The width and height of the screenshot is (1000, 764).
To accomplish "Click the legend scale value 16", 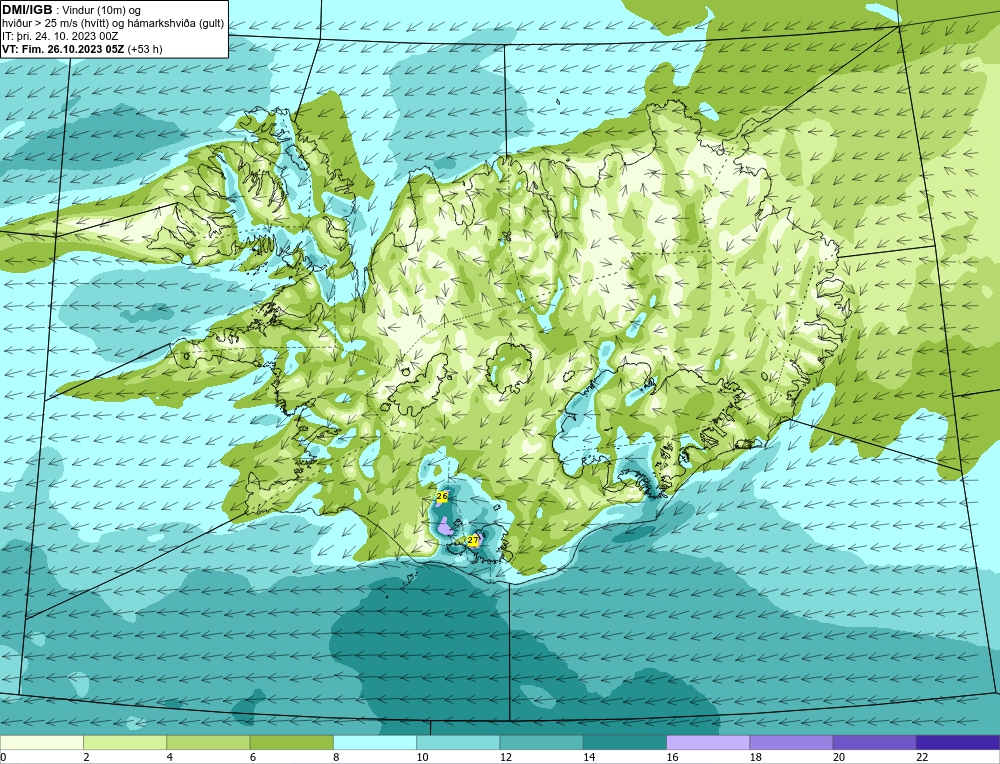I will pyautogui.click(x=672, y=757).
